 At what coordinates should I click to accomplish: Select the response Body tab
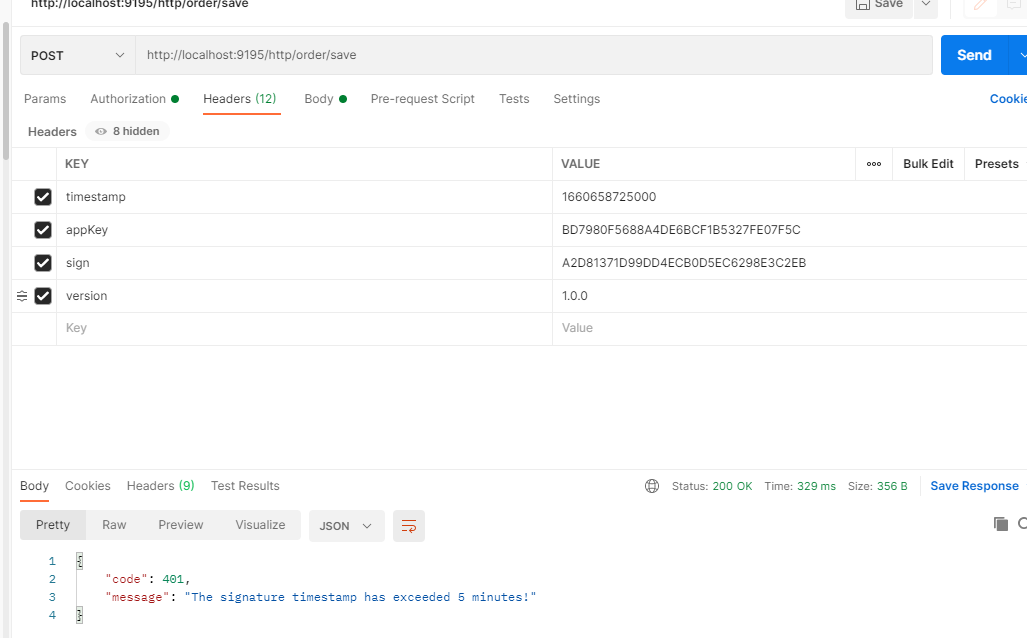click(34, 486)
